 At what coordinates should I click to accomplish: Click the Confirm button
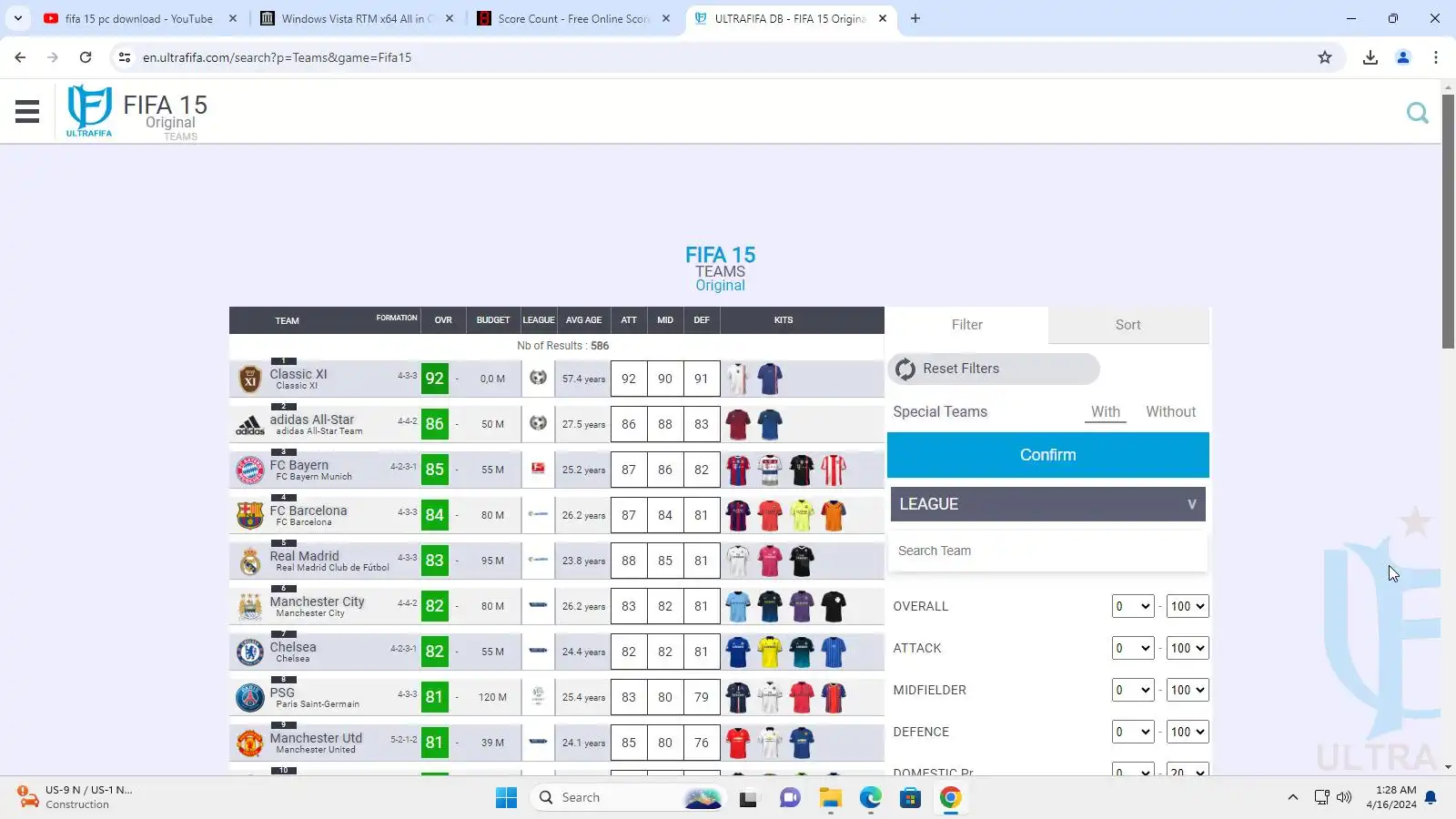pyautogui.click(x=1047, y=455)
